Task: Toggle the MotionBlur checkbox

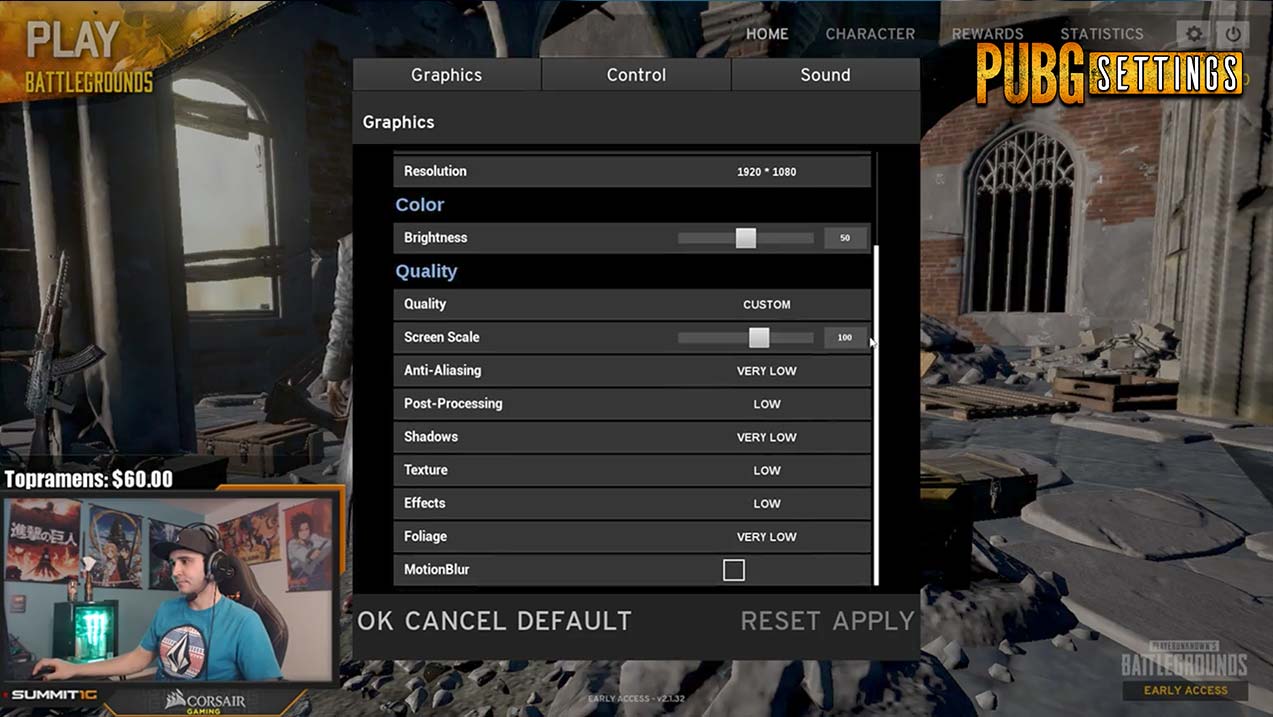Action: pos(734,570)
